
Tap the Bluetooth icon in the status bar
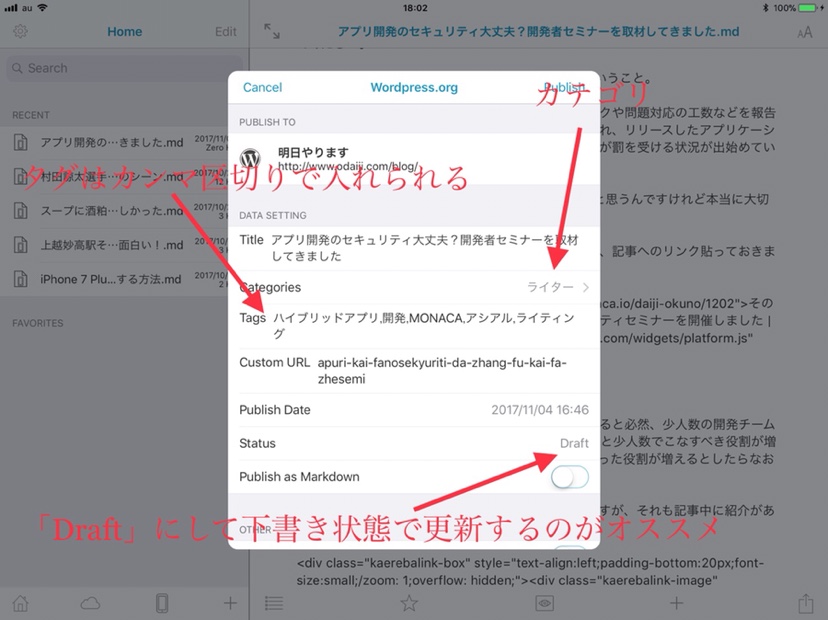coord(765,8)
